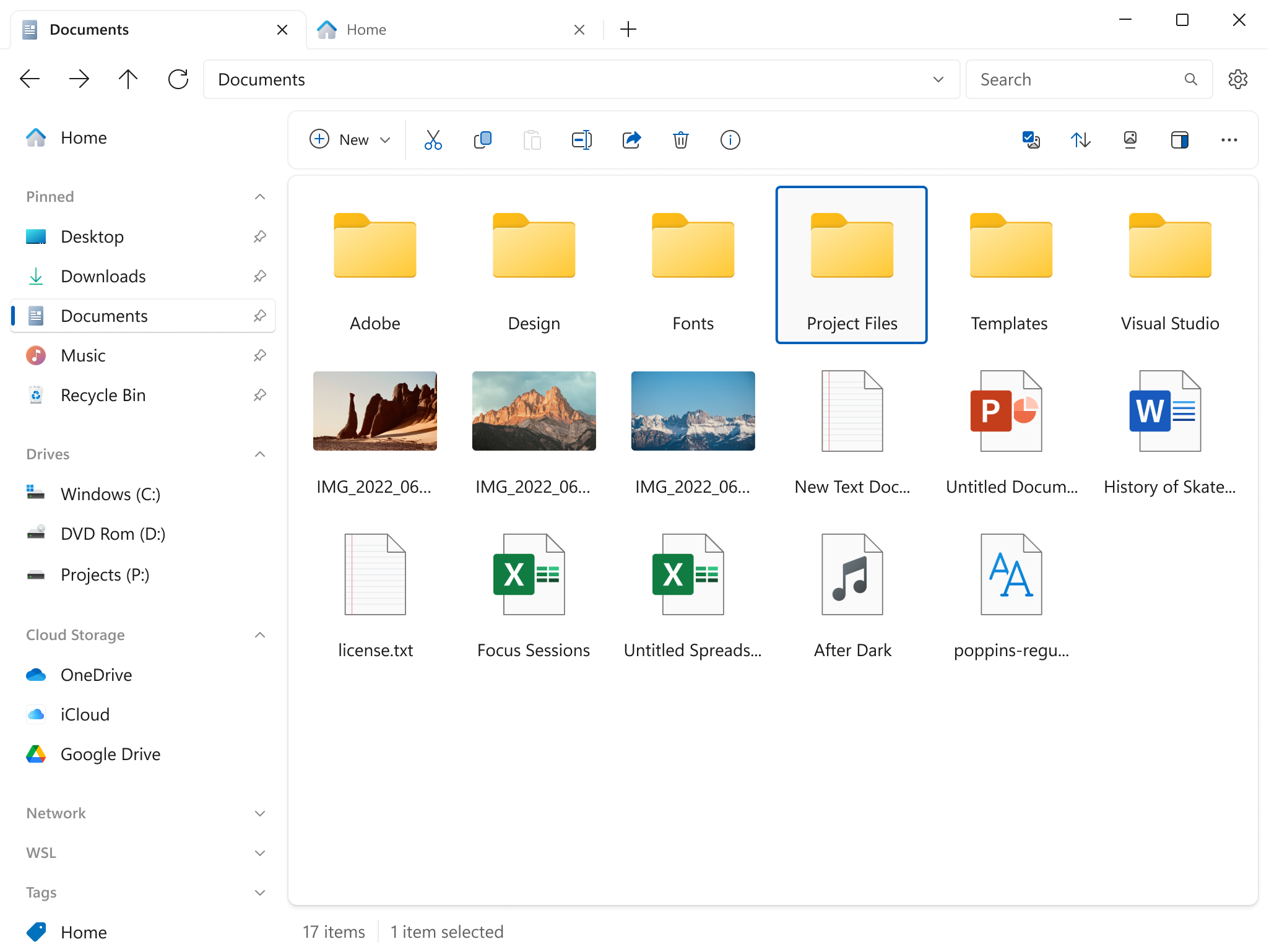Collapse the Drives section

point(260,454)
